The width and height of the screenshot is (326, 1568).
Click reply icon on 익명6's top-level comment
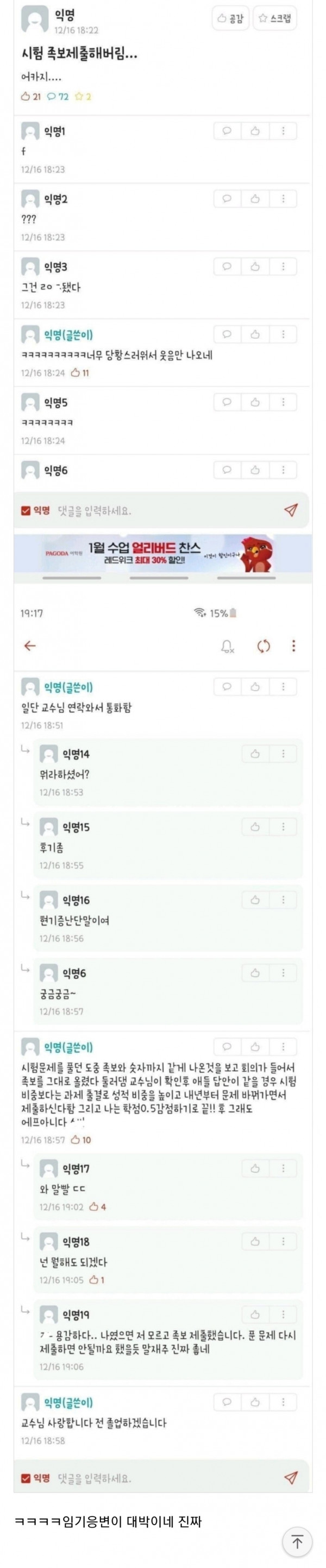(227, 469)
